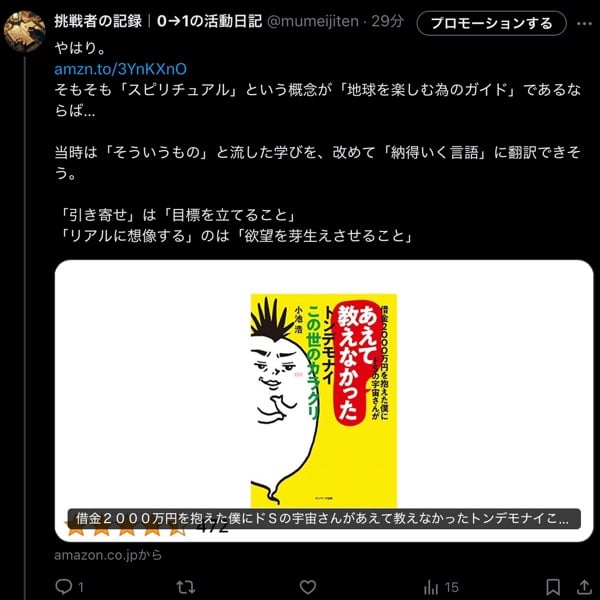Bookmark this post
The image size is (600, 600).
553,587
